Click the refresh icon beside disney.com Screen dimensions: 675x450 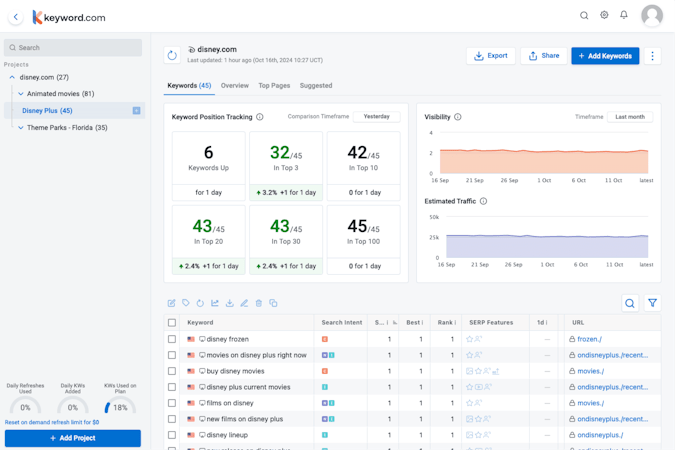(x=172, y=56)
